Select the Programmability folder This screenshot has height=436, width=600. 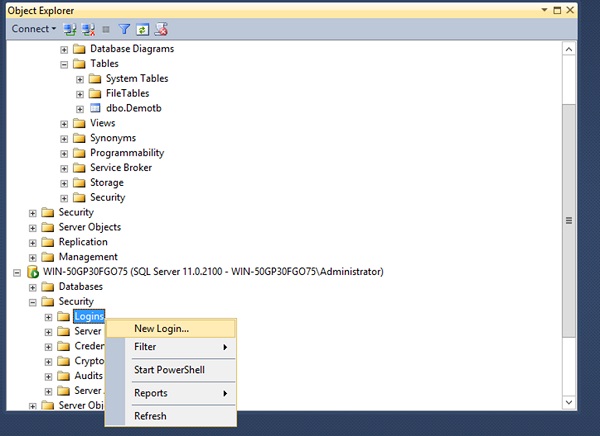tap(126, 153)
